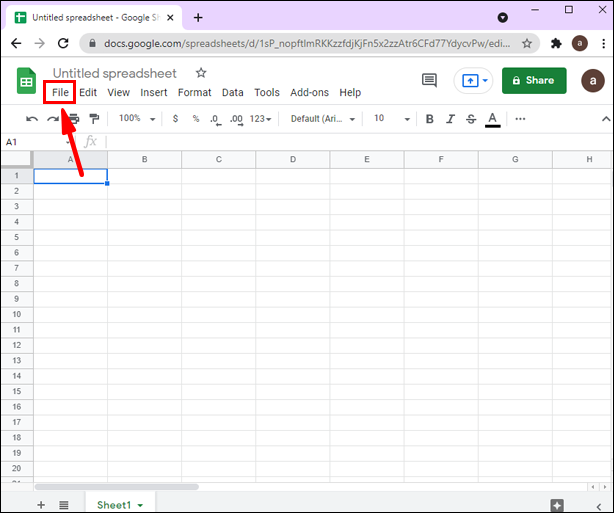Open the Tools menu
The width and height of the screenshot is (614, 513).
point(267,92)
